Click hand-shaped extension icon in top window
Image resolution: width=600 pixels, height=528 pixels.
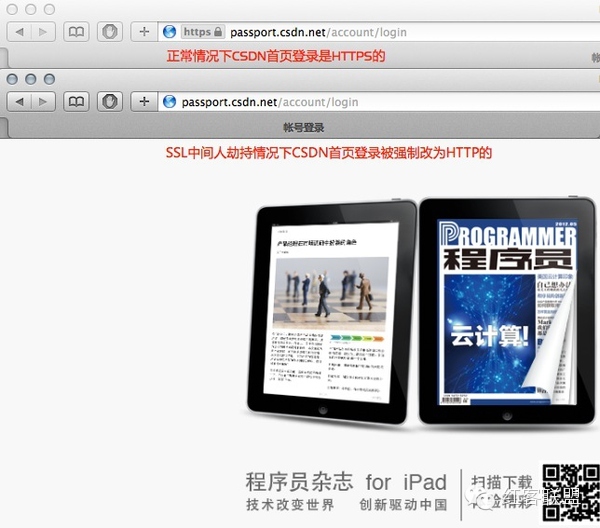click(110, 32)
